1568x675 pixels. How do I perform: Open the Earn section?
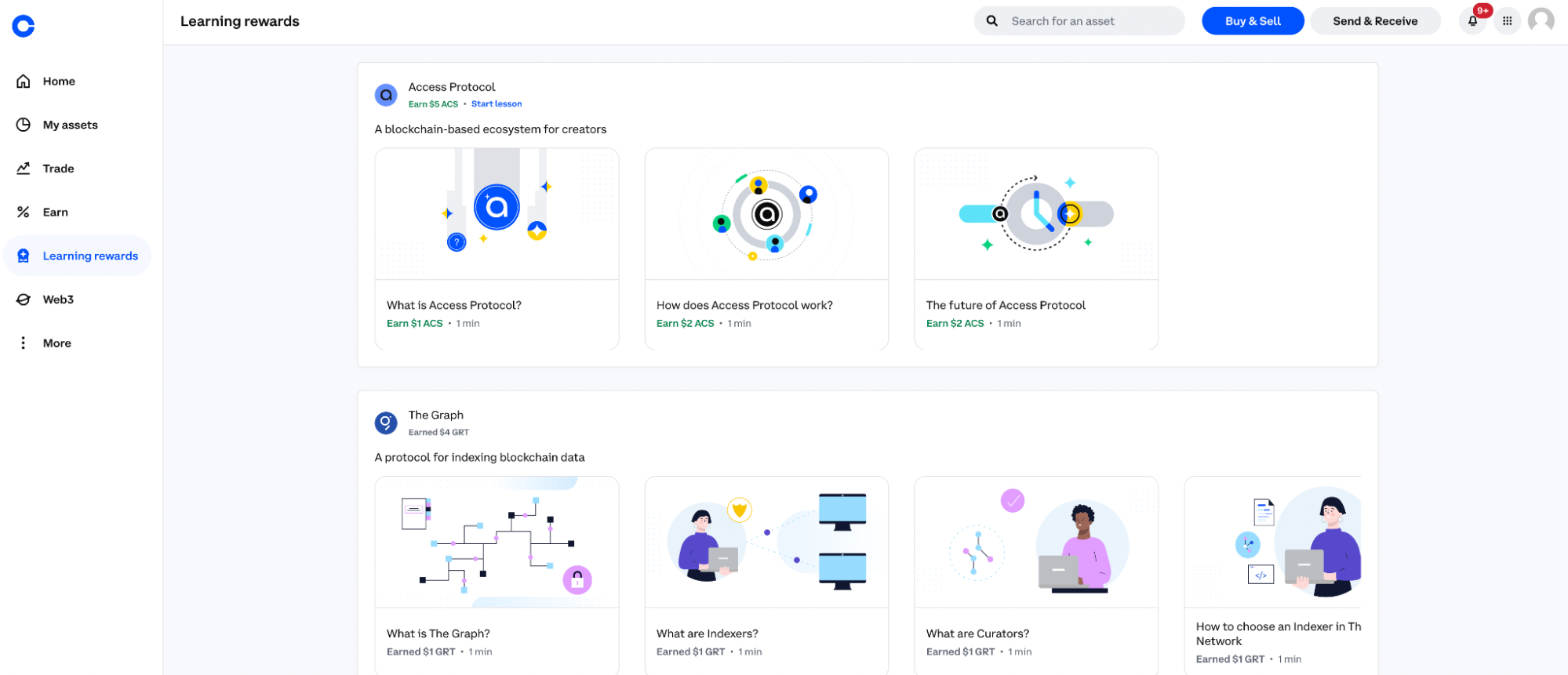[78, 212]
